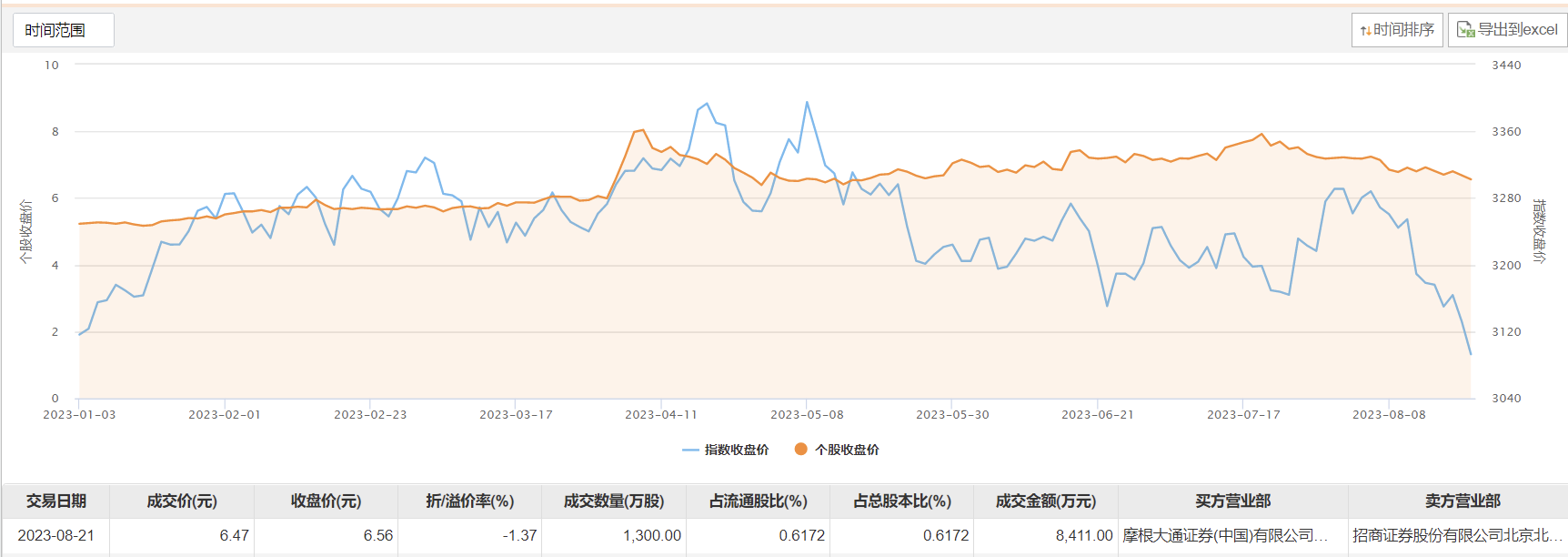Click x-axis label 2023-05-30

pos(952,415)
